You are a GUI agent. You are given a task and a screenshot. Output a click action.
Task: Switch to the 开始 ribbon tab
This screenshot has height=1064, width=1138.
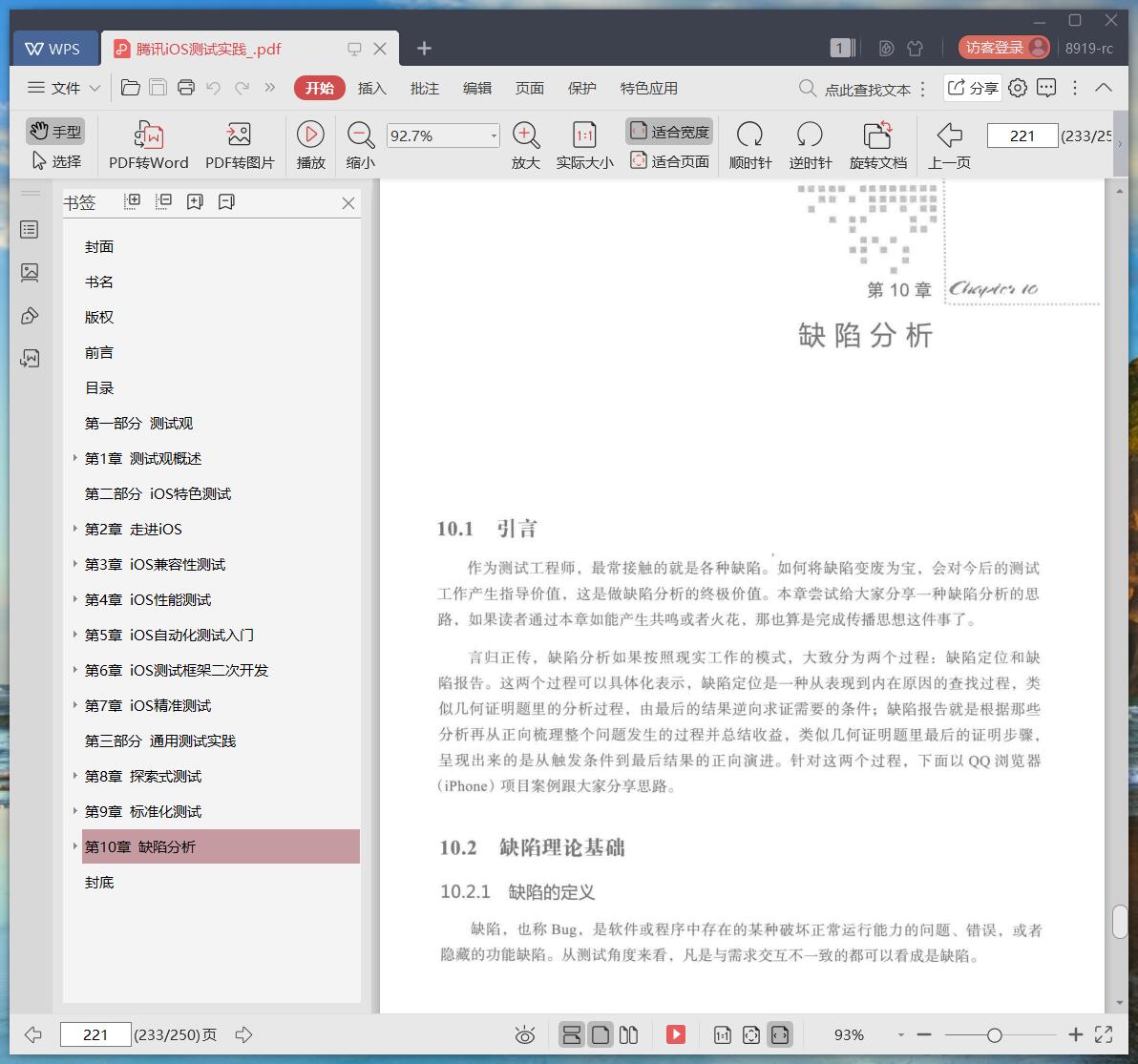pos(319,88)
